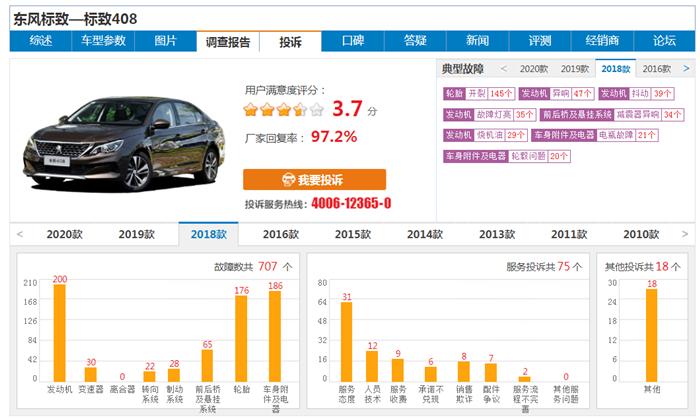Open the 发动机 烧机油 29个 fault tag
This screenshot has width=700, height=418.
point(486,135)
